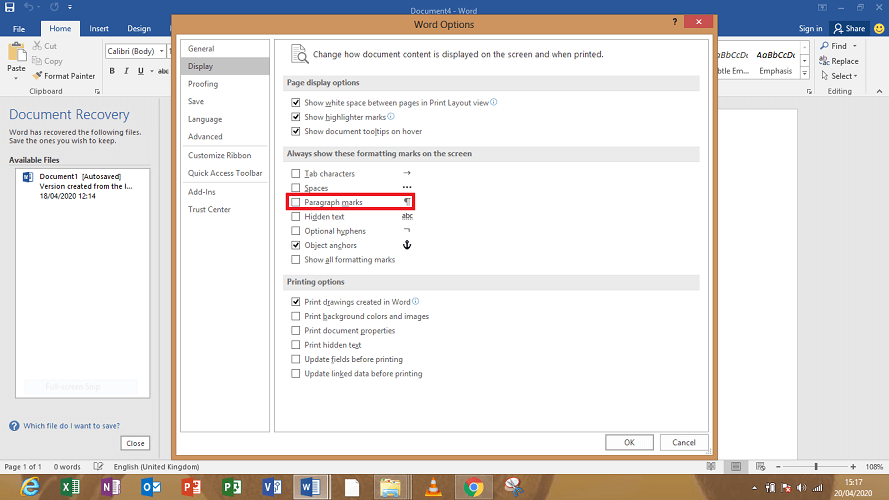Click the smiley feedback icon

879,28
